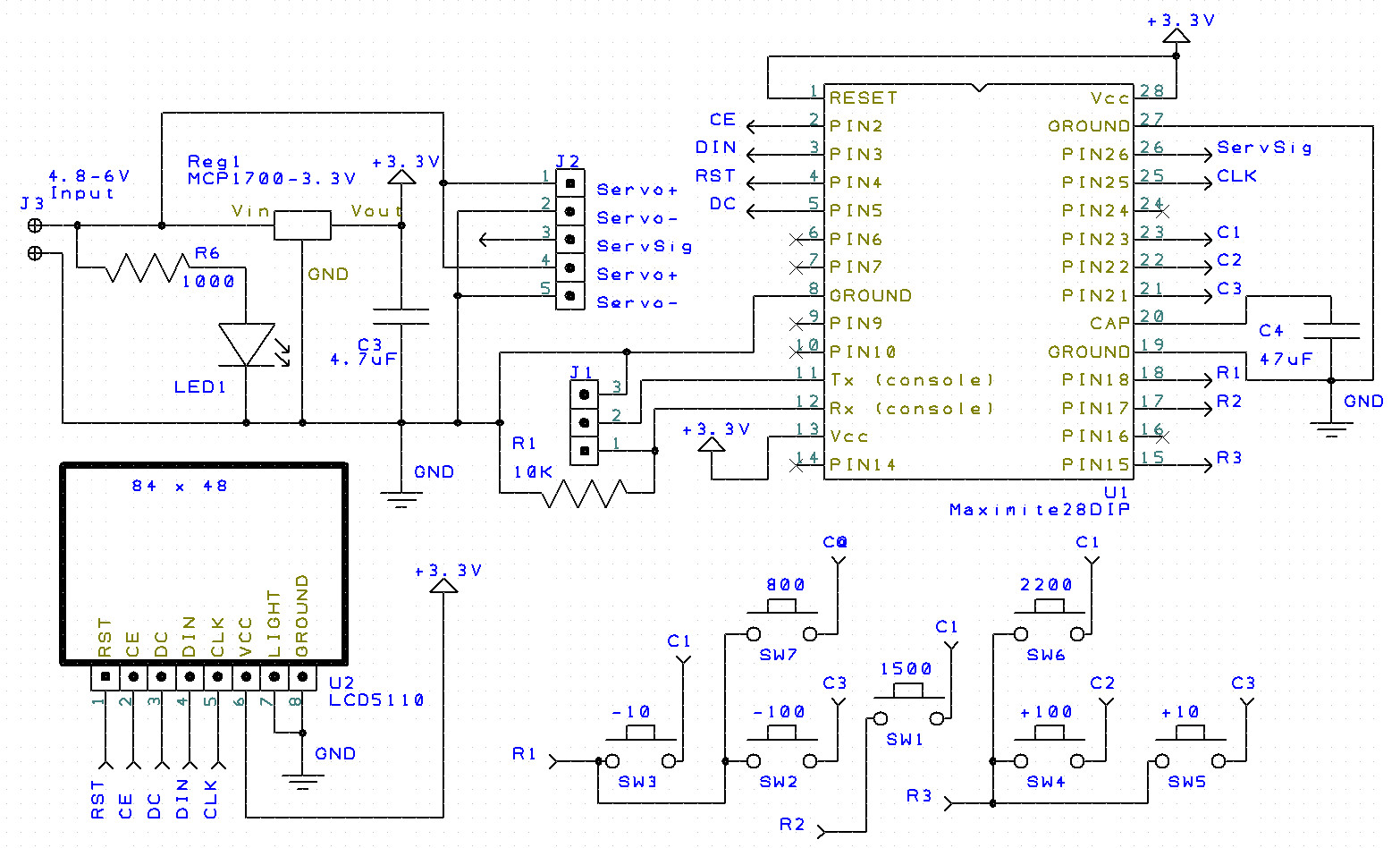
Task: Click the '1000' value of resistor R6
Action: point(208,282)
